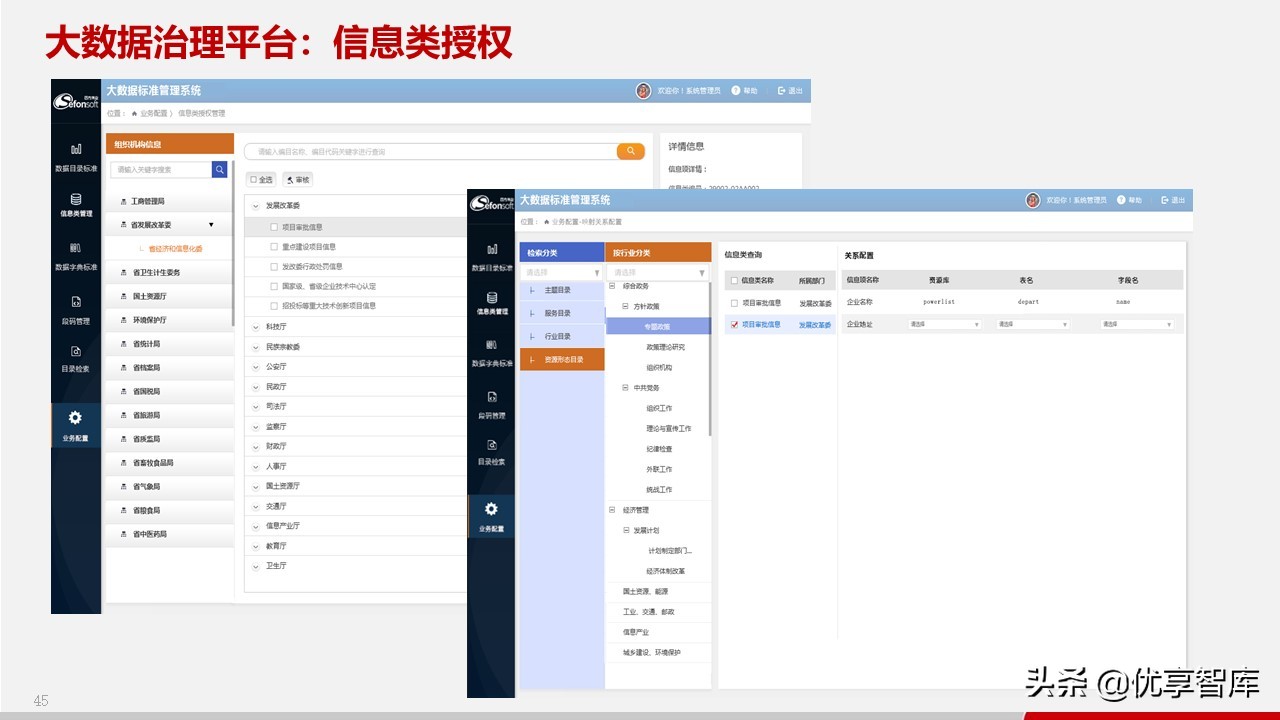The height and width of the screenshot is (720, 1280).
Task: Open 目录检索 in back window sidebar
Action: pos(76,359)
